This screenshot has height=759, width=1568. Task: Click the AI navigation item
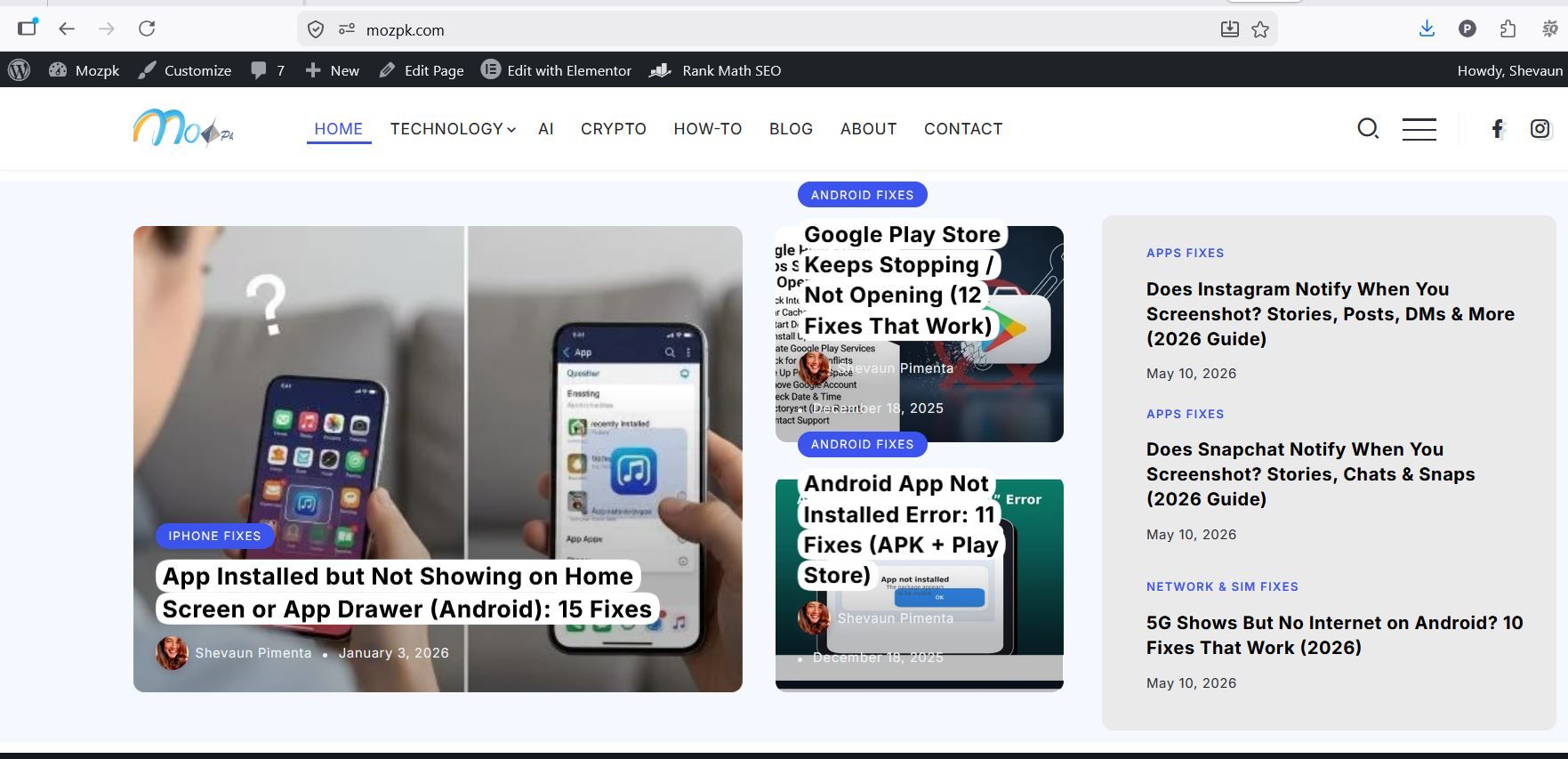[546, 129]
